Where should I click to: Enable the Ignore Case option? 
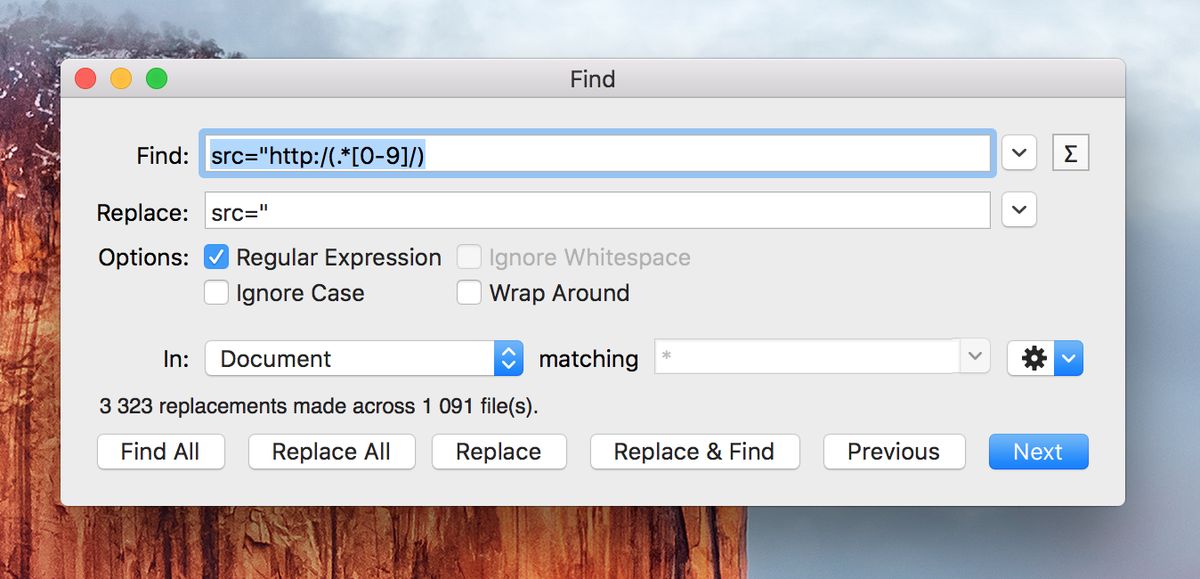pyautogui.click(x=216, y=293)
